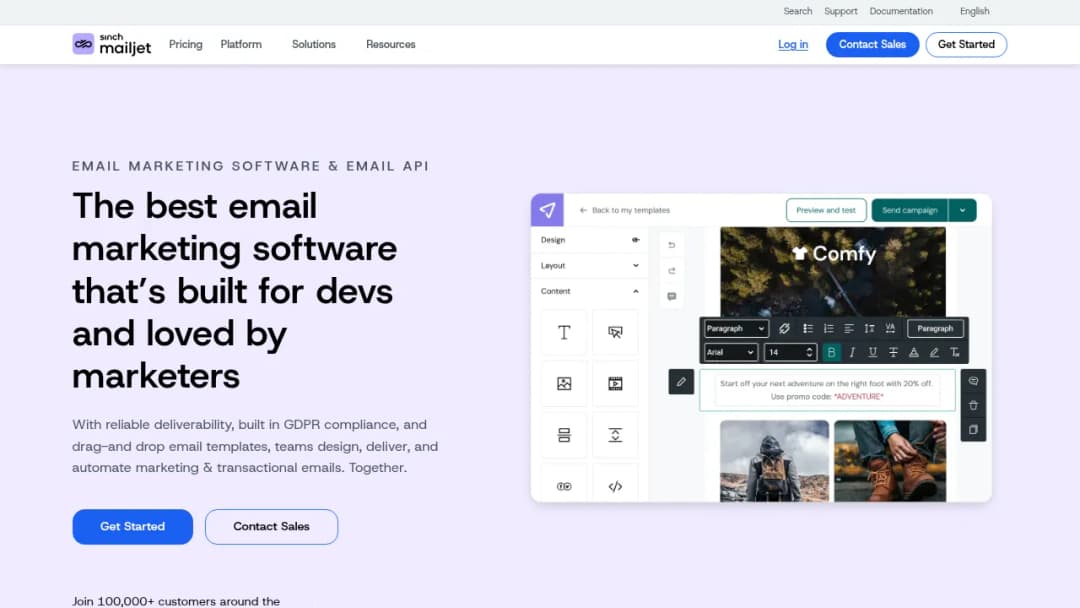Click Preview and test button
Screen dimensions: 1080x608
[826, 210]
